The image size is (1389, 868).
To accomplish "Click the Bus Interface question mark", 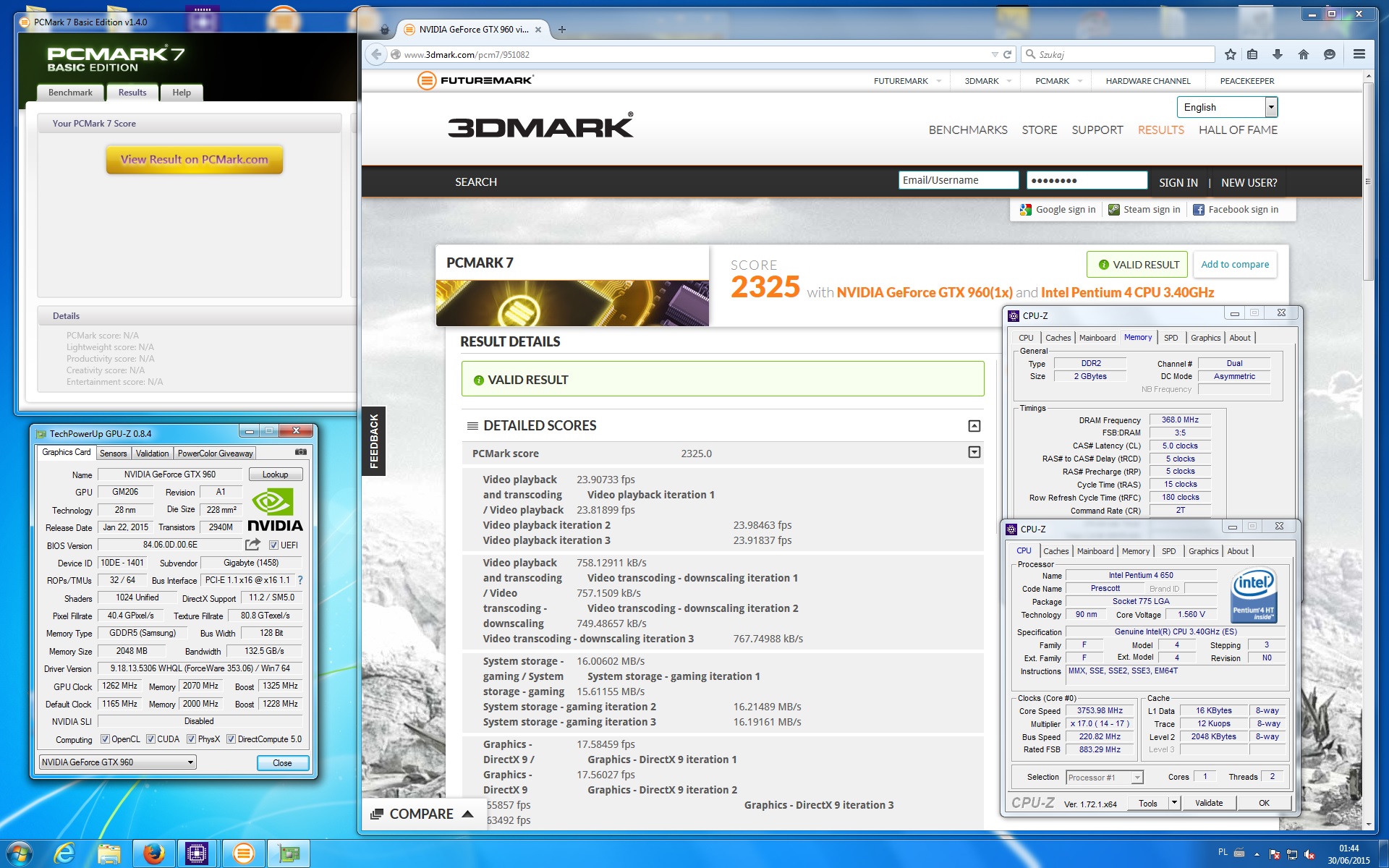I will click(x=300, y=580).
